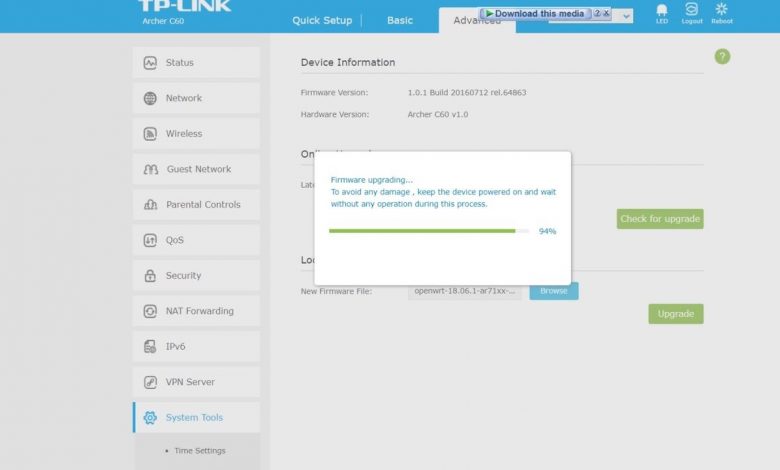Click the QoS arrows icon

tap(150, 240)
